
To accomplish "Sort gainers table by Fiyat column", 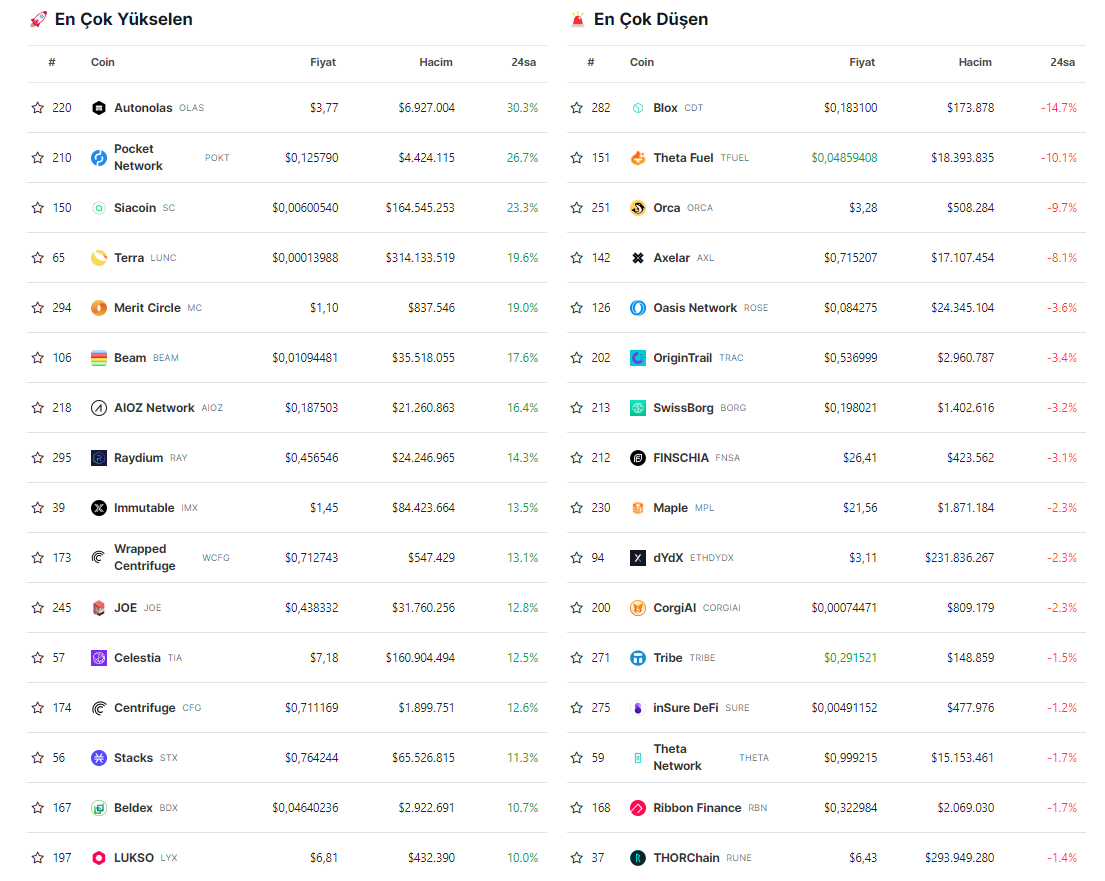I will (x=323, y=62).
